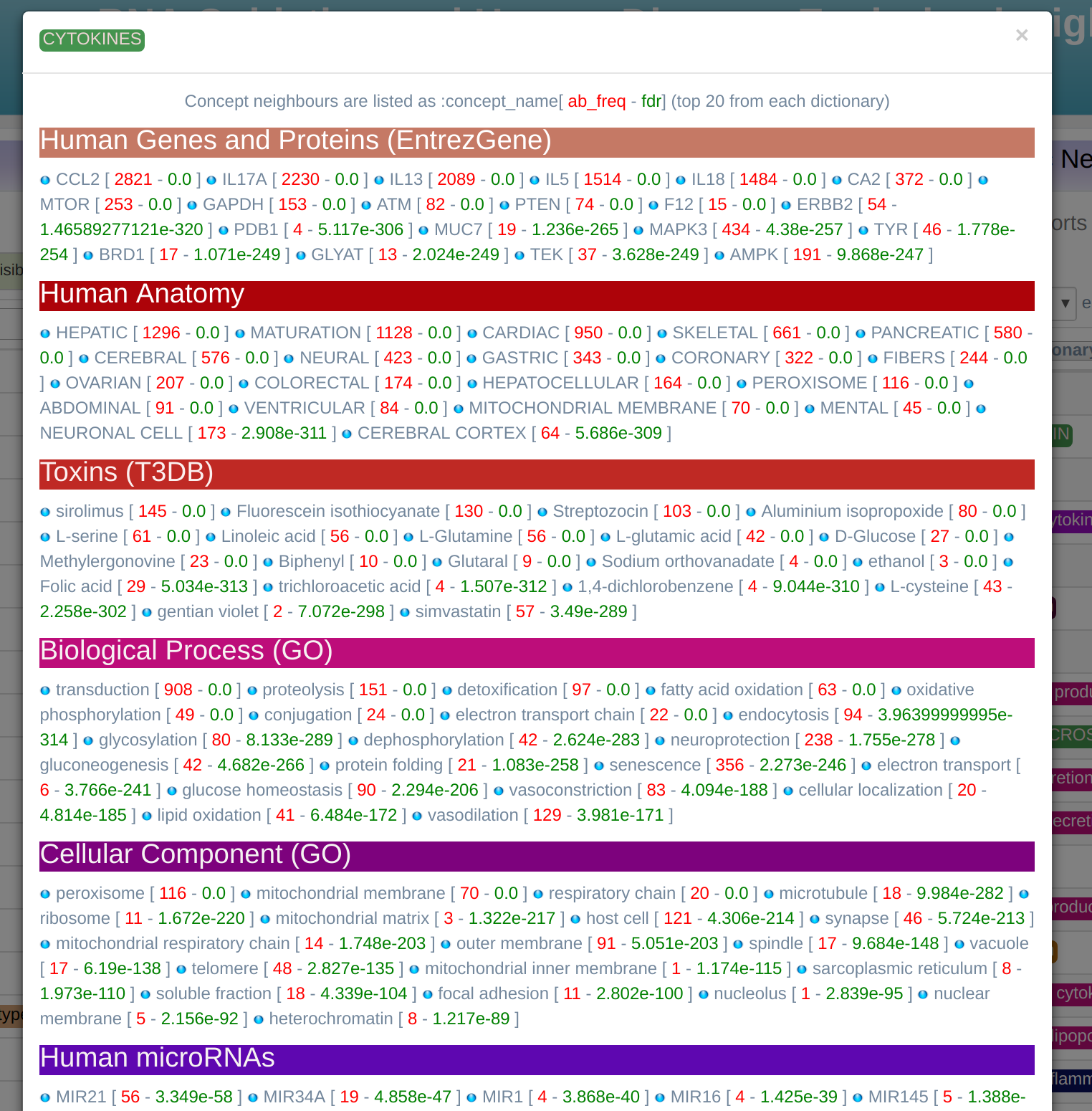Open the MIR34A microRNA link

pyautogui.click(x=294, y=1097)
